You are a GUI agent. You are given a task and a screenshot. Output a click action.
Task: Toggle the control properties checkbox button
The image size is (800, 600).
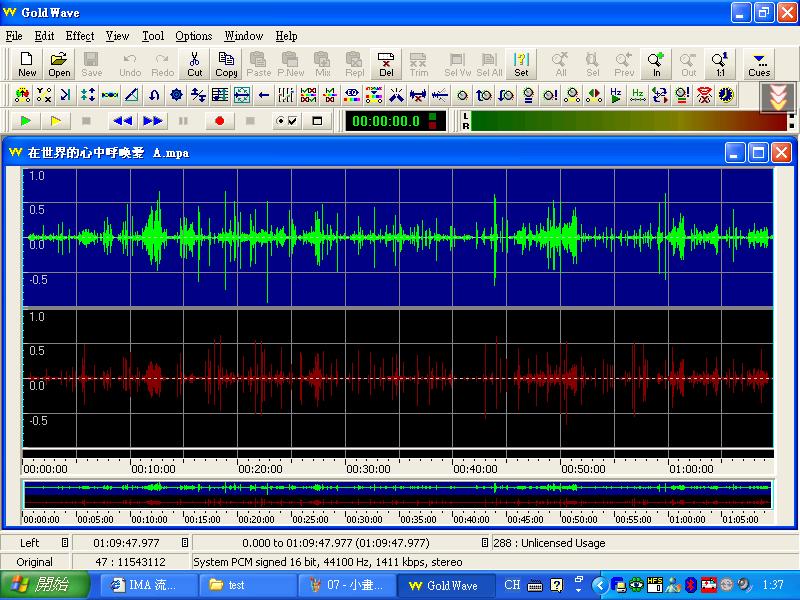click(286, 121)
